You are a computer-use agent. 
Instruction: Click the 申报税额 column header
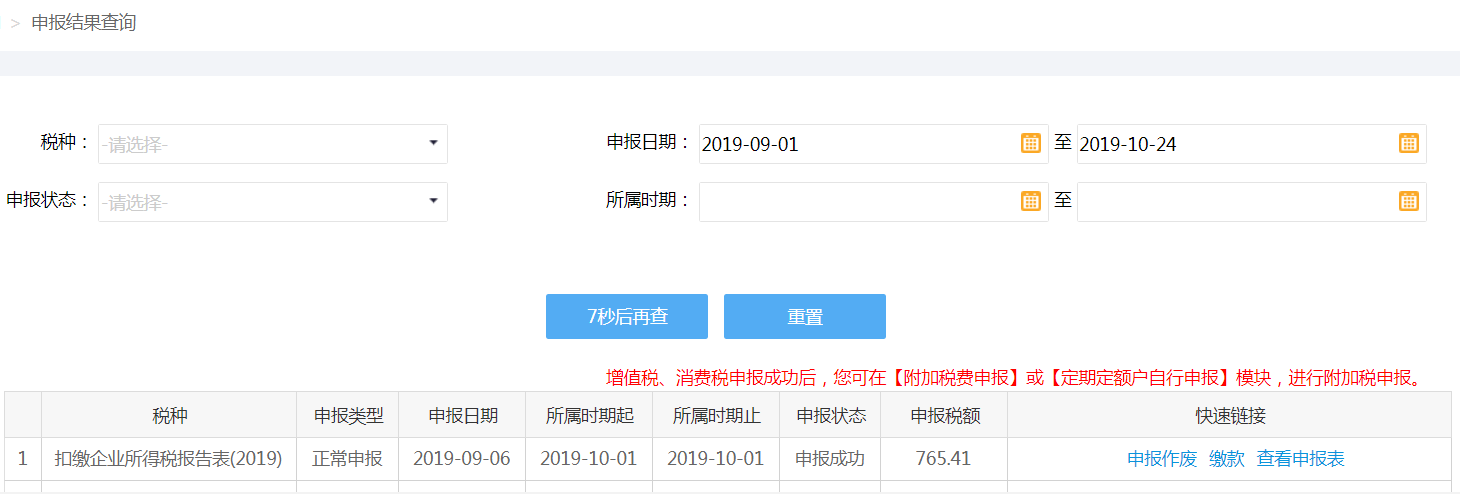(x=944, y=415)
